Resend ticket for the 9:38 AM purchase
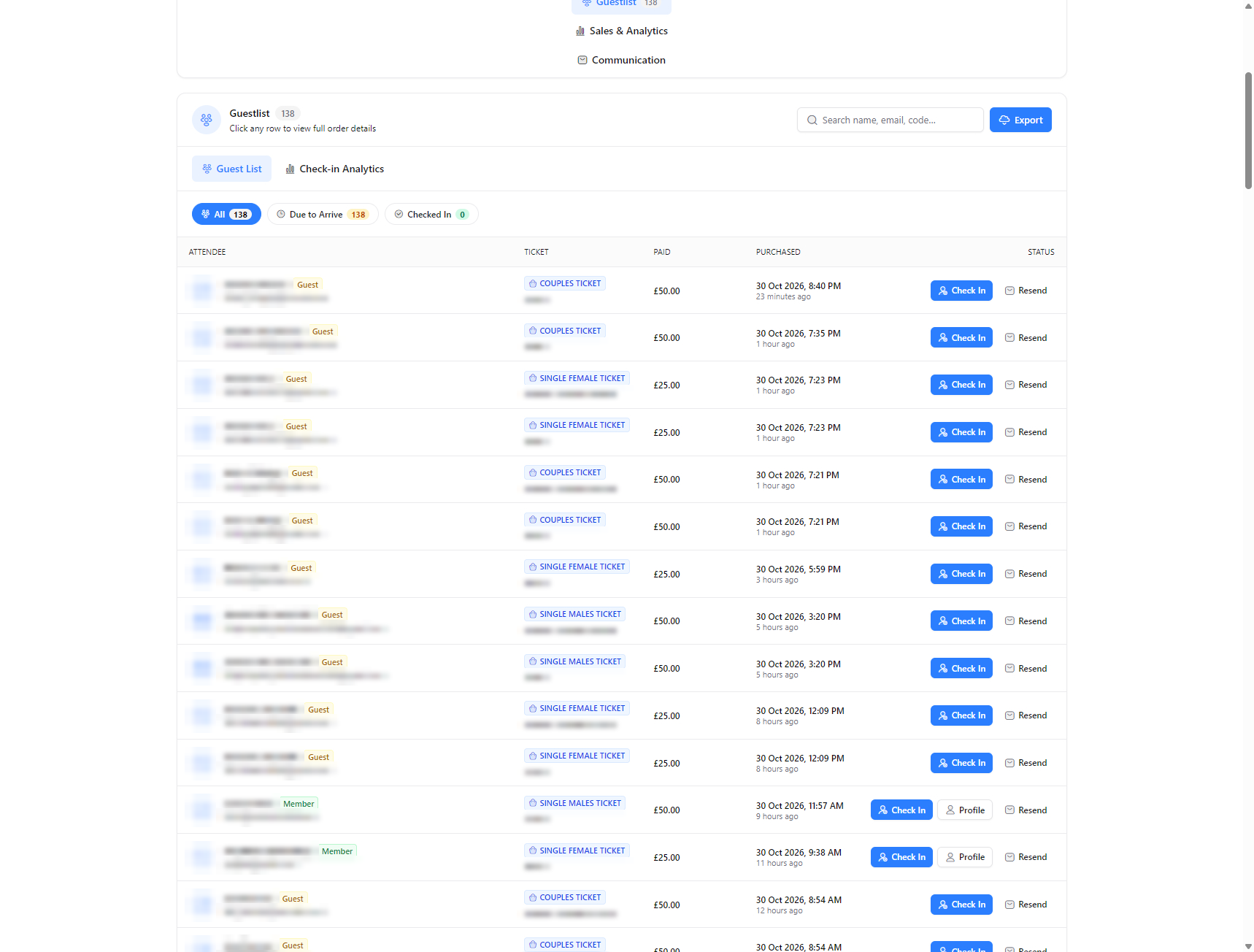This screenshot has width=1254, height=952. point(1026,857)
